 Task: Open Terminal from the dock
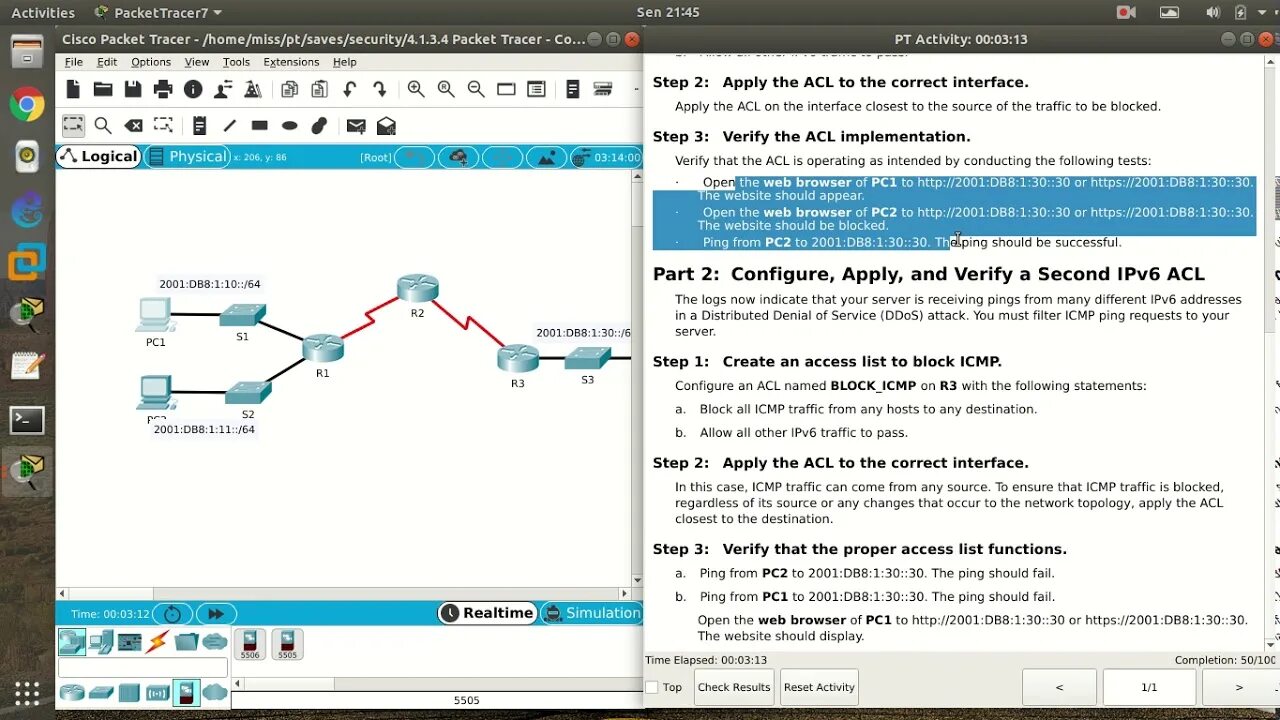(27, 420)
